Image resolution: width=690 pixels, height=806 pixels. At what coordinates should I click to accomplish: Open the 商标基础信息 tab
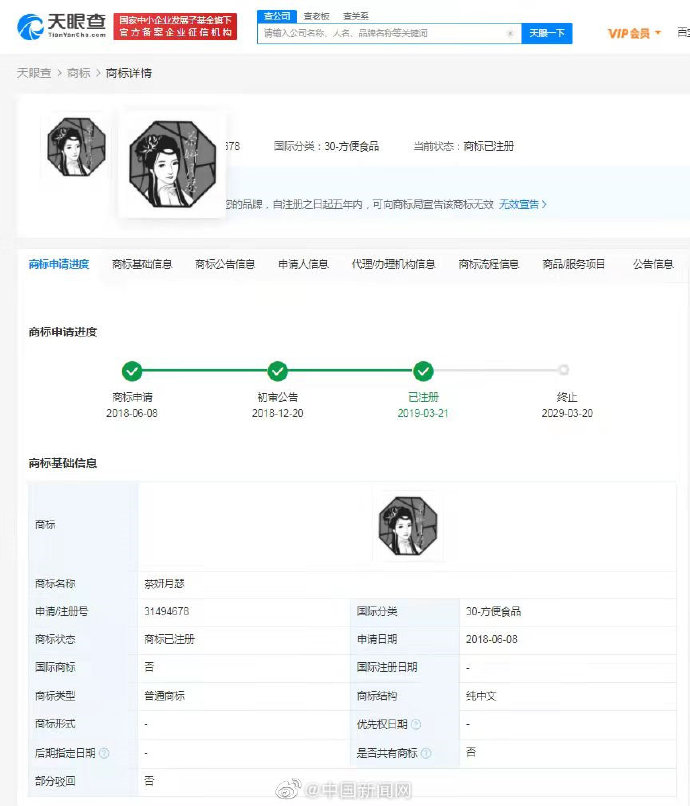pos(142,264)
